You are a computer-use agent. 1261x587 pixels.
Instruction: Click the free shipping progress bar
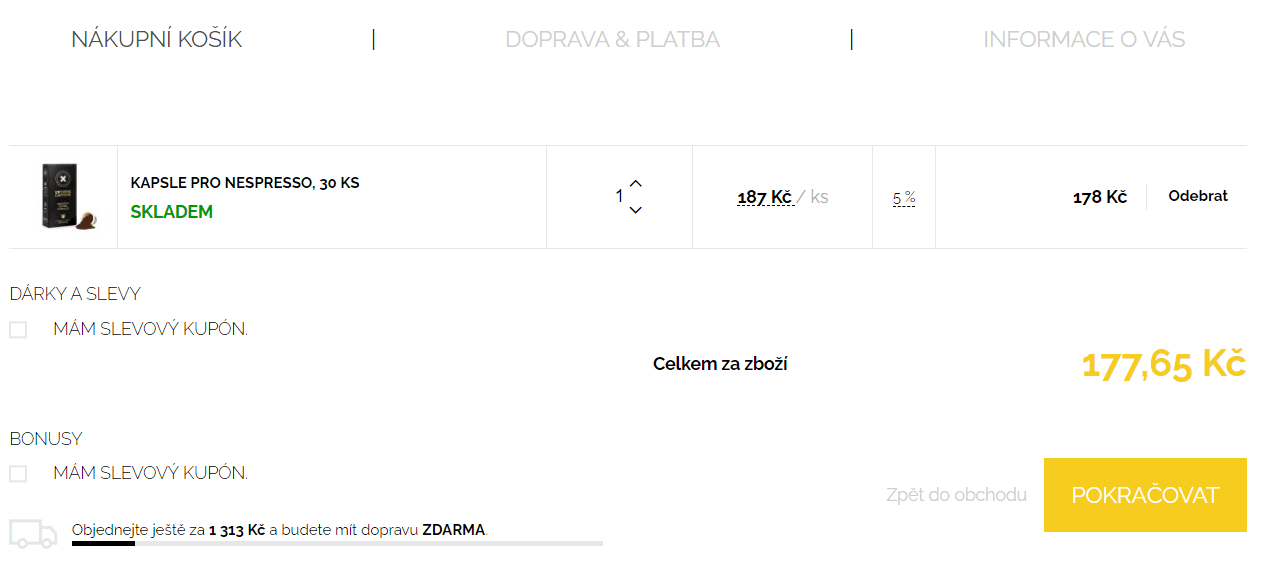pyautogui.click(x=337, y=544)
